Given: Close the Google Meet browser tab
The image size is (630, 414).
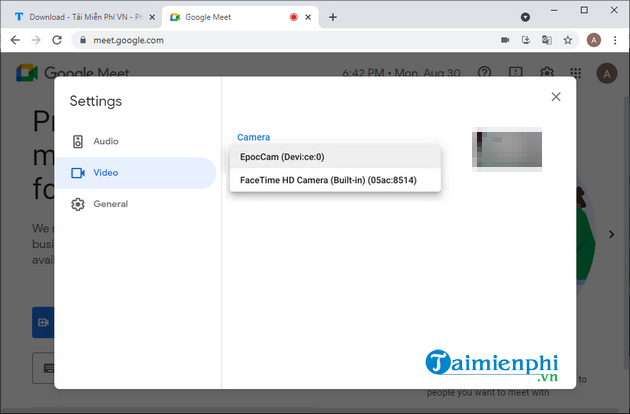Looking at the screenshot, I should [308, 17].
